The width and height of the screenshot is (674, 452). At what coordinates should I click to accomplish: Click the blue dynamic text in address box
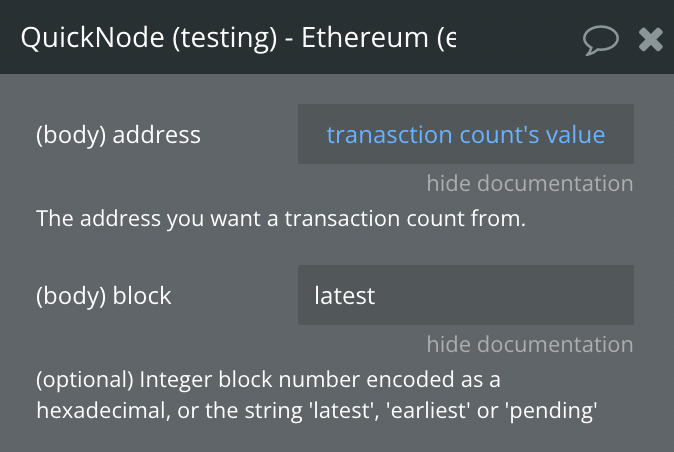point(466,134)
